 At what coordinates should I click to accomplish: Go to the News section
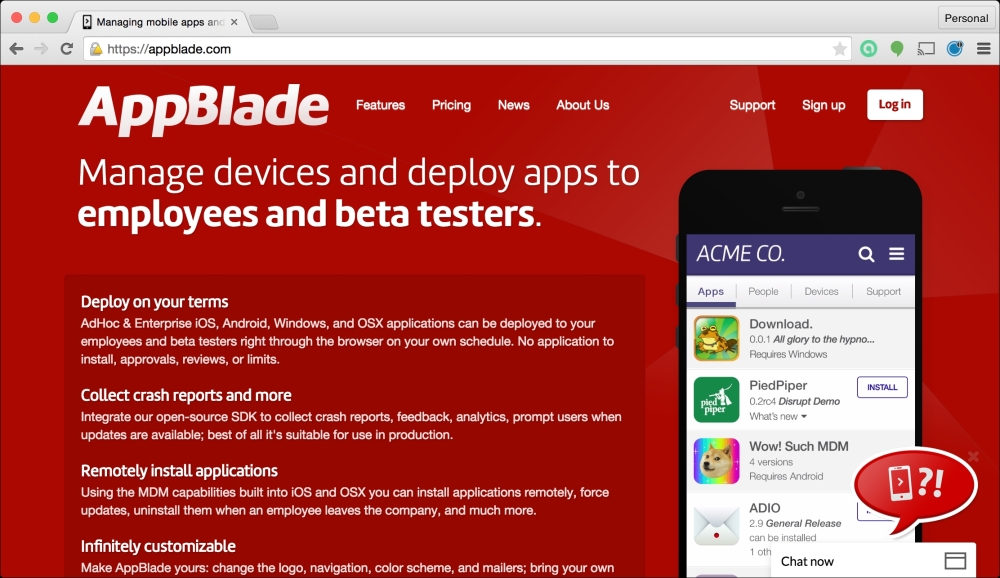click(x=513, y=105)
